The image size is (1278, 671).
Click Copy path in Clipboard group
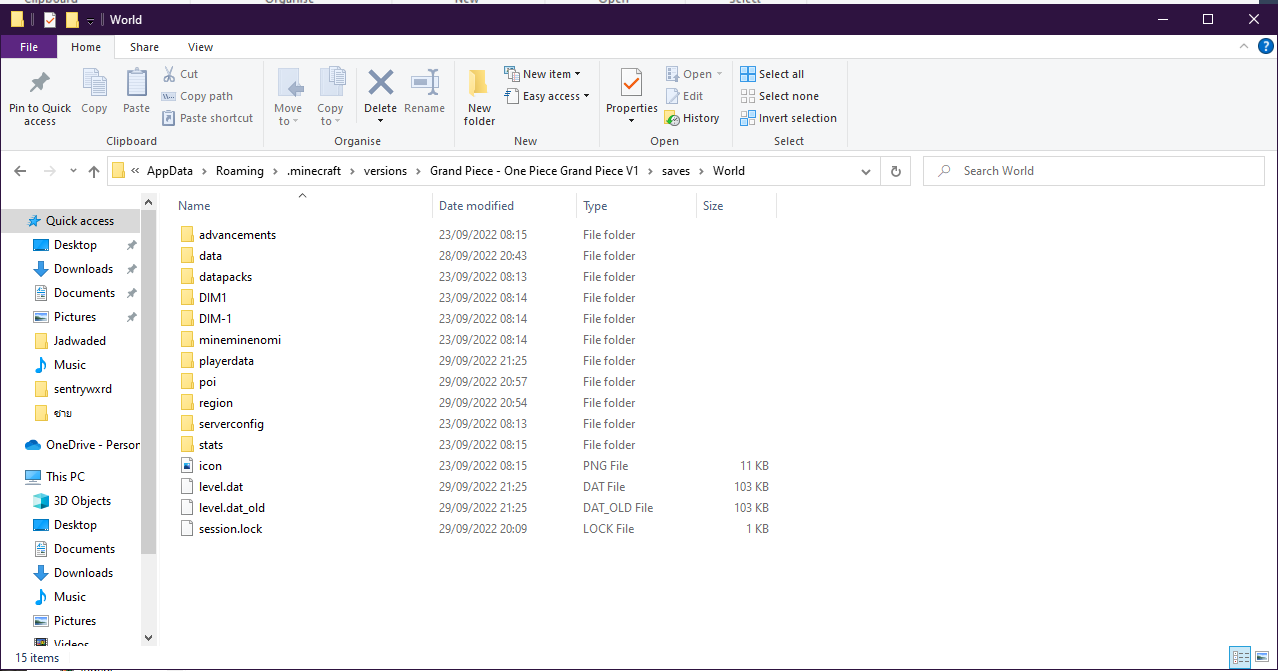(x=197, y=96)
